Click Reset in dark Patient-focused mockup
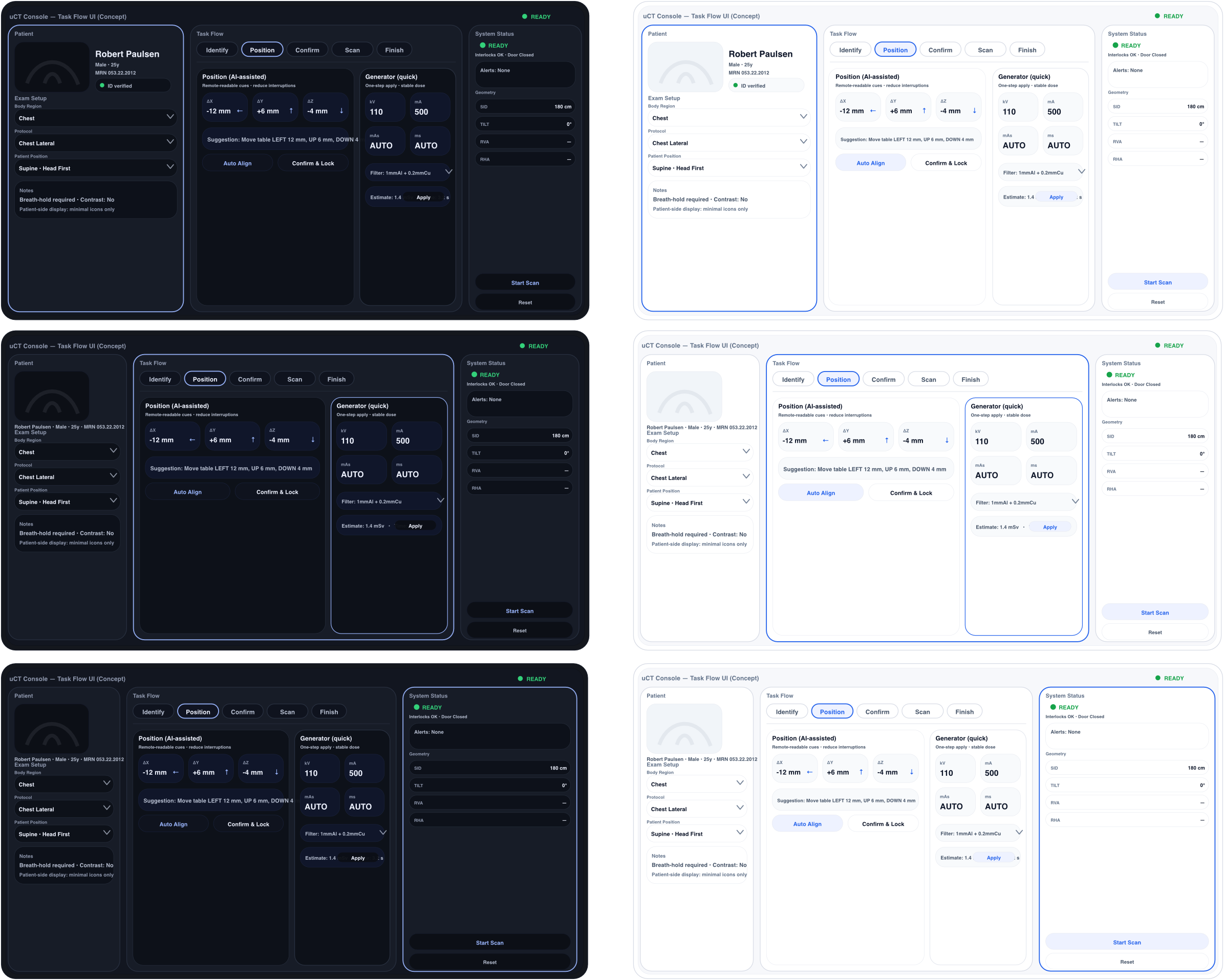 pos(525,302)
